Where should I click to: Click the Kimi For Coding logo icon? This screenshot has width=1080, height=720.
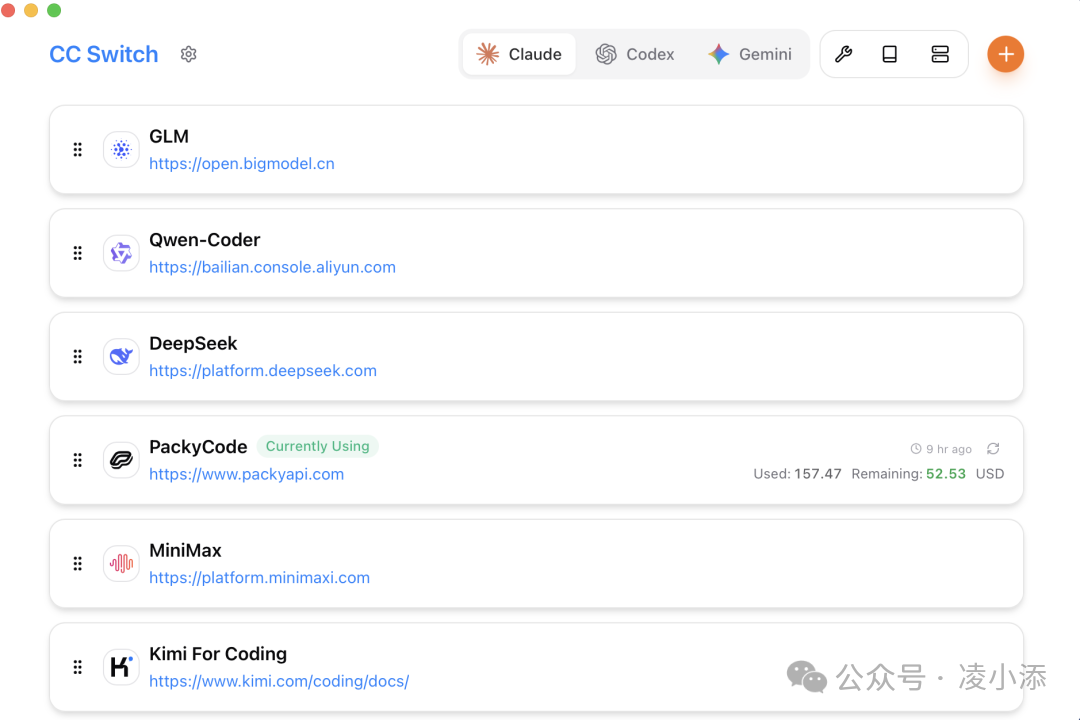(x=121, y=667)
